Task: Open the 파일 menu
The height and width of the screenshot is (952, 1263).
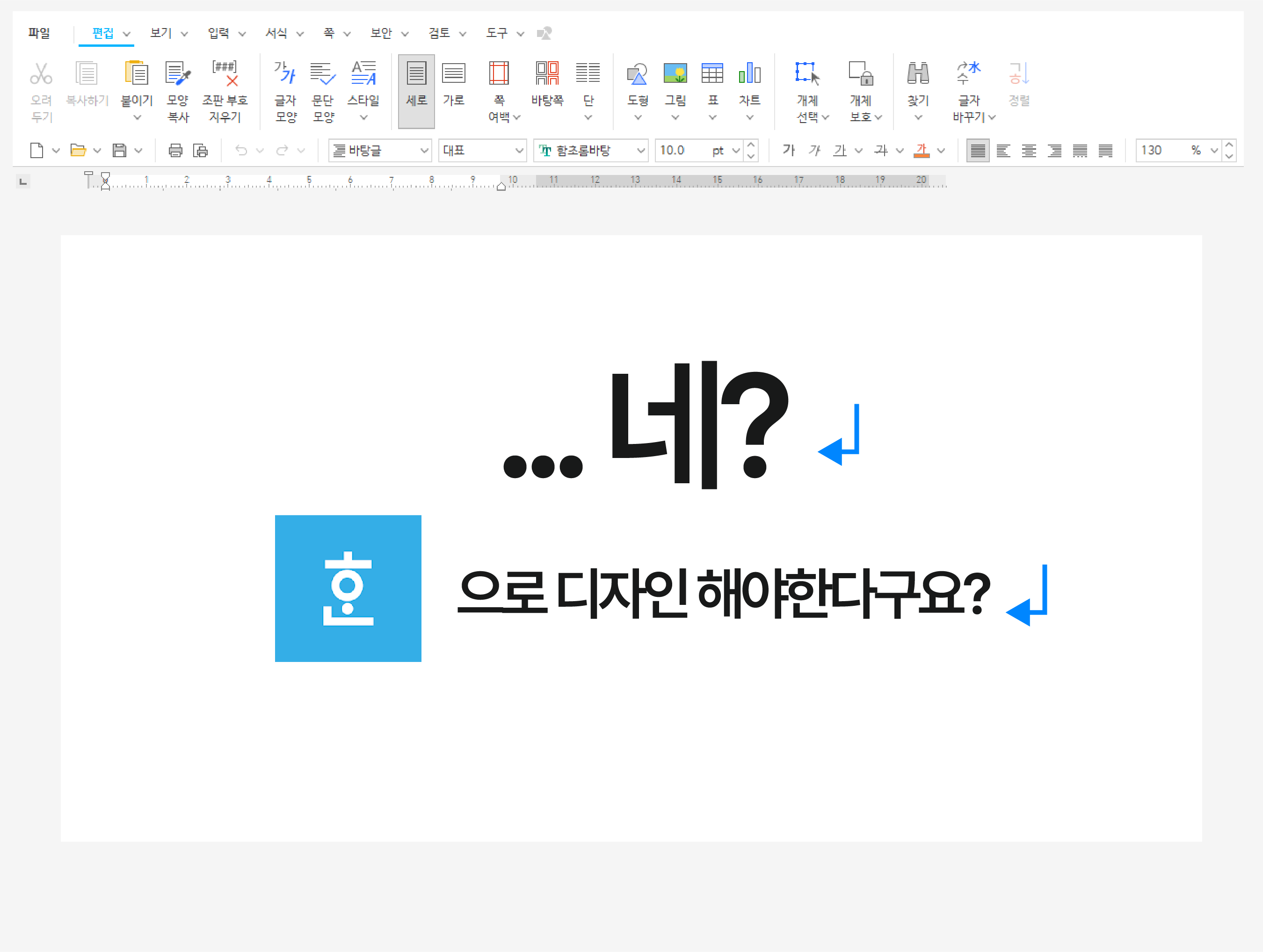Action: [x=39, y=33]
